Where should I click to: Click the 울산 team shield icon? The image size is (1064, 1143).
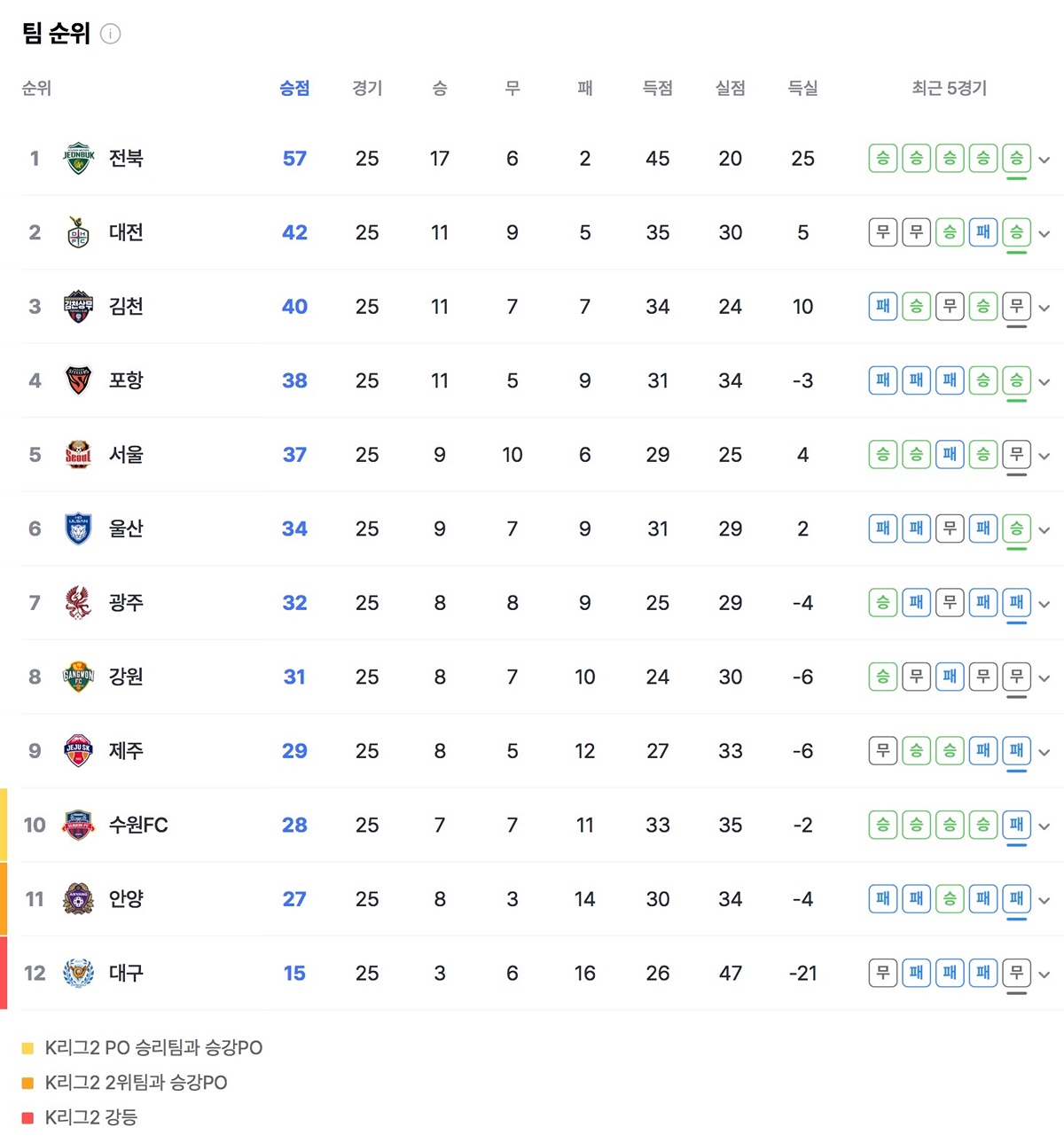[x=79, y=529]
